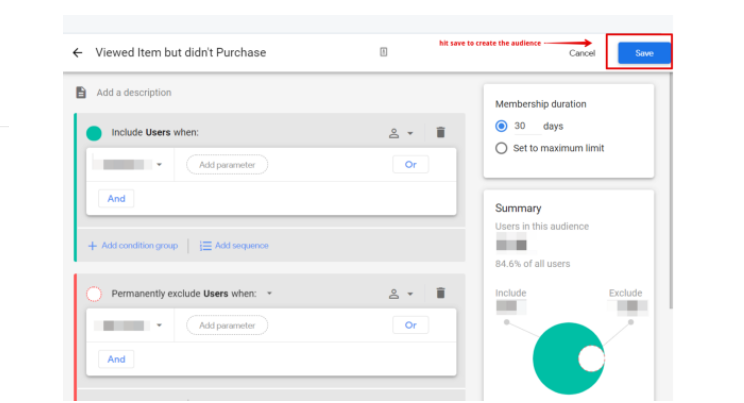Go back using the left arrow
Image resolution: width=744 pixels, height=403 pixels.
(x=77, y=53)
